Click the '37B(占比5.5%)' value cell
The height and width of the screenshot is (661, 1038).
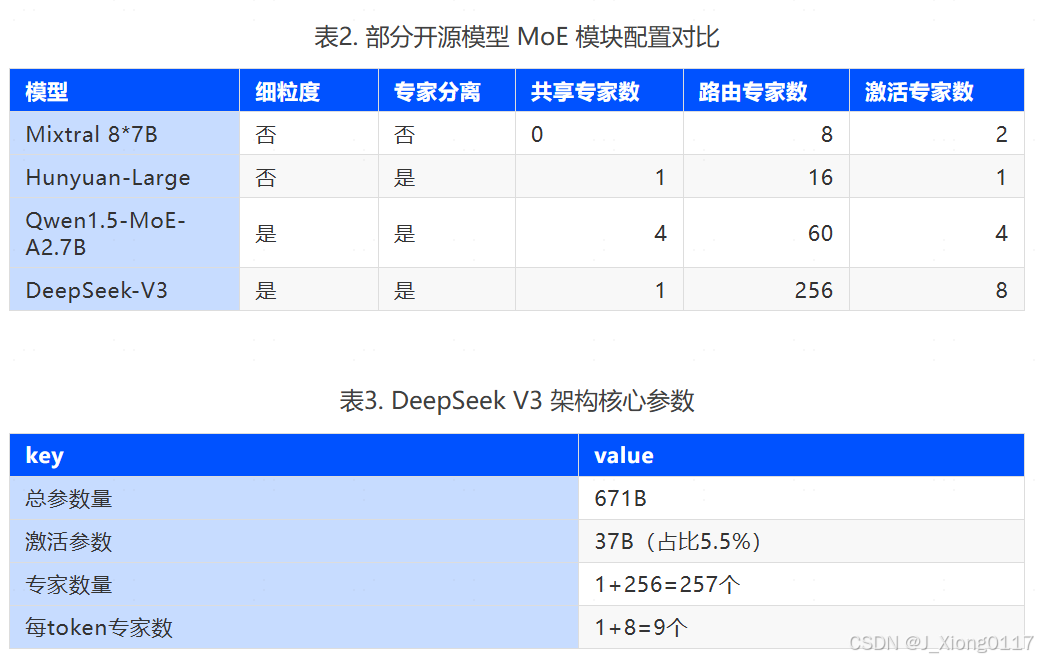802,541
